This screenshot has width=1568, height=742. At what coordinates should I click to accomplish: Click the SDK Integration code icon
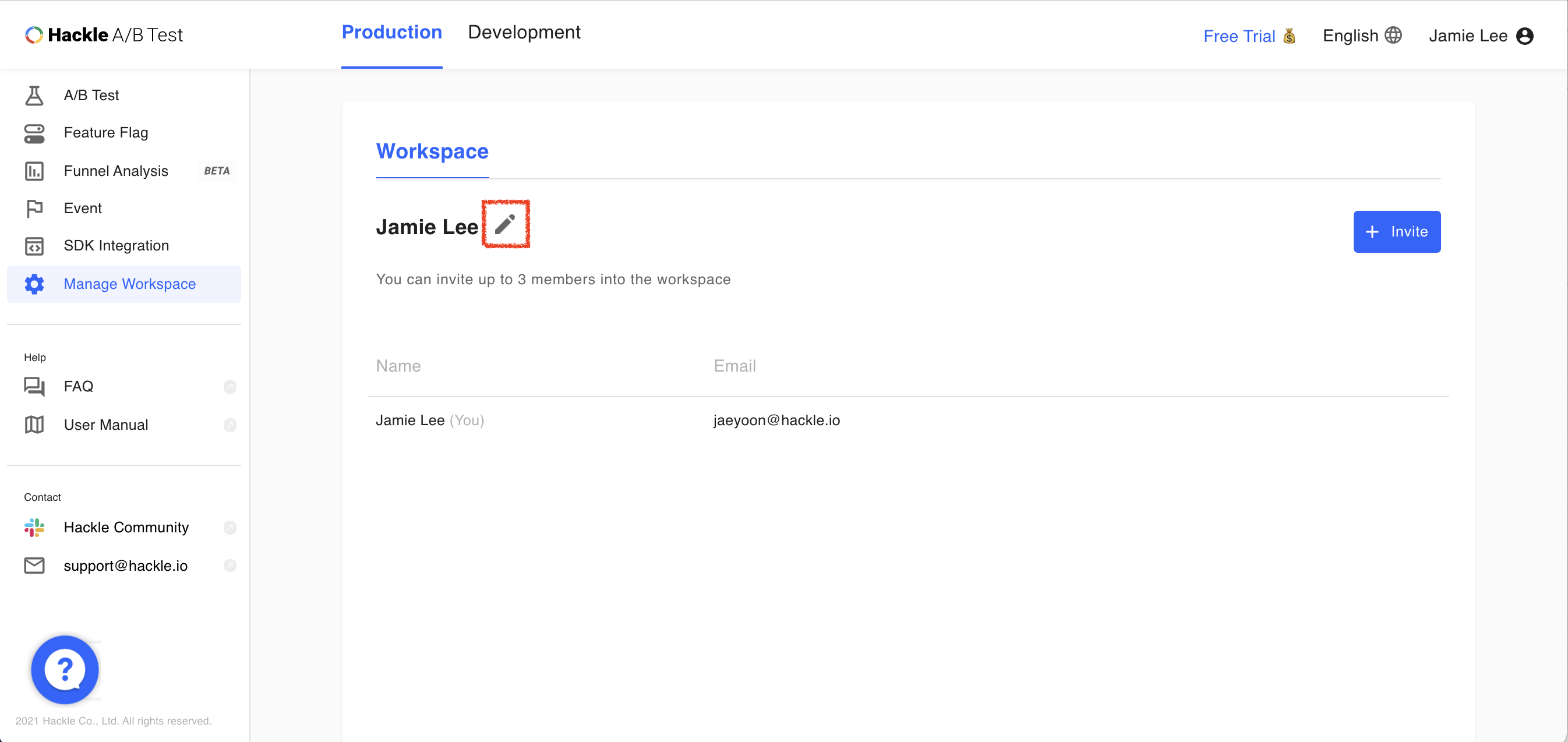click(x=34, y=246)
